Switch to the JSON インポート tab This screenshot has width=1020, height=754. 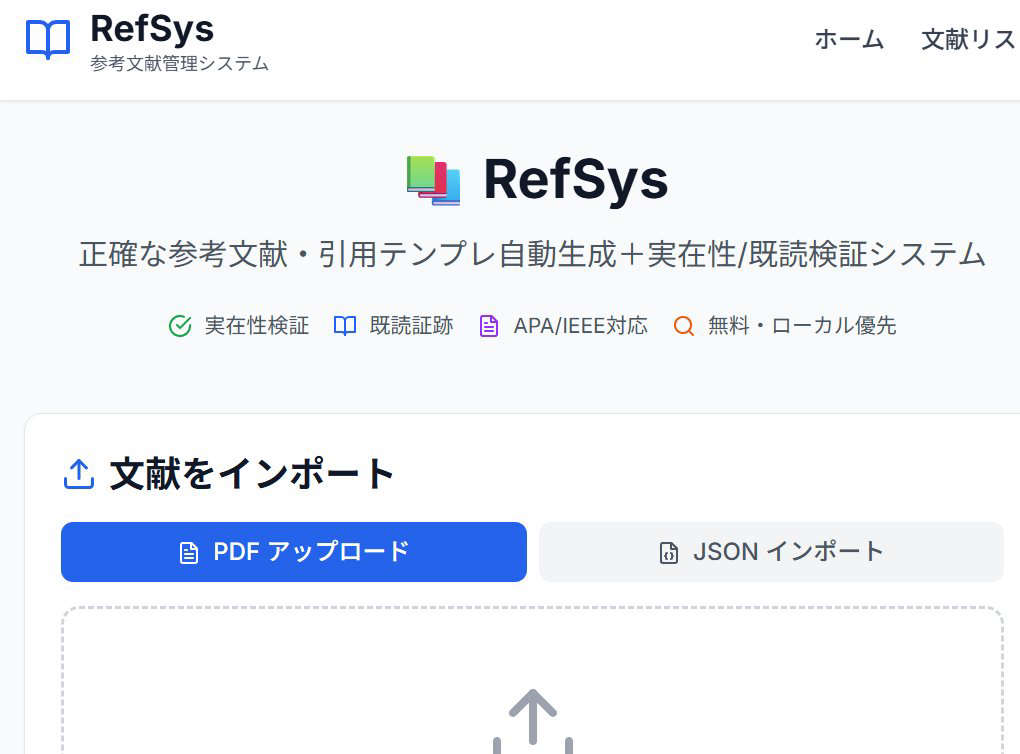click(x=771, y=551)
